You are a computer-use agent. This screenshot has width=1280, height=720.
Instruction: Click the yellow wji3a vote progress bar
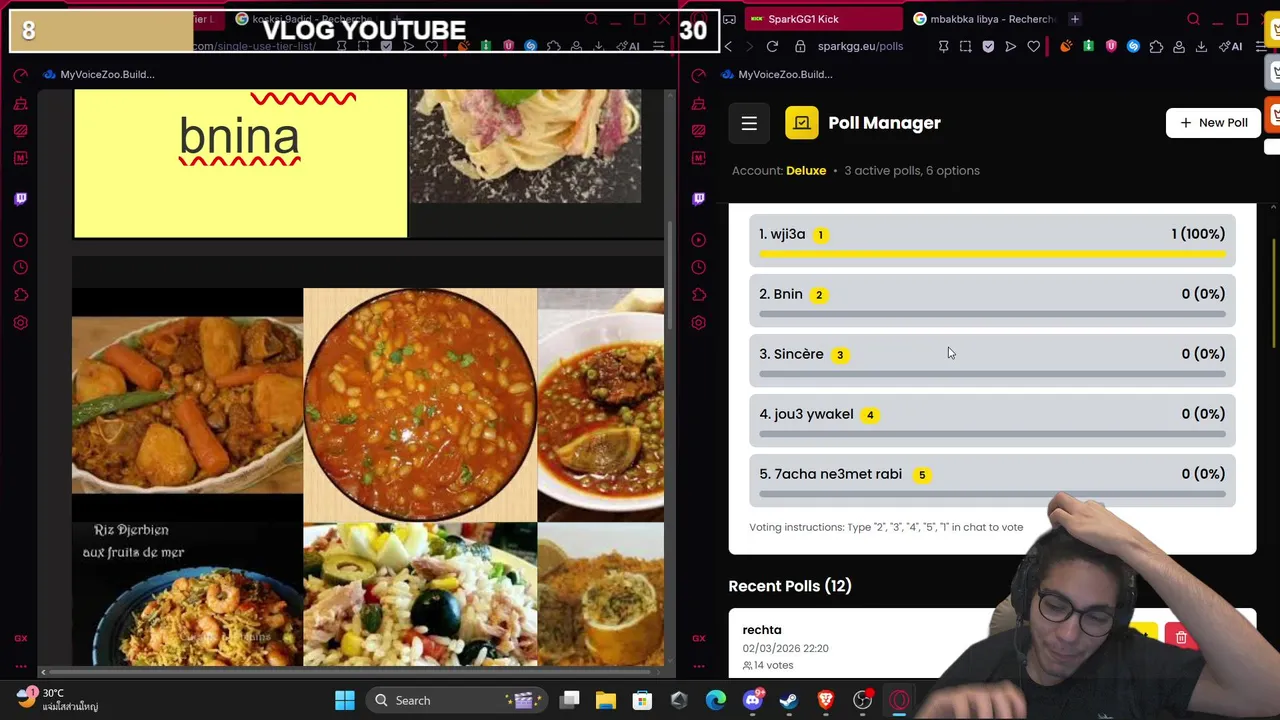992,254
